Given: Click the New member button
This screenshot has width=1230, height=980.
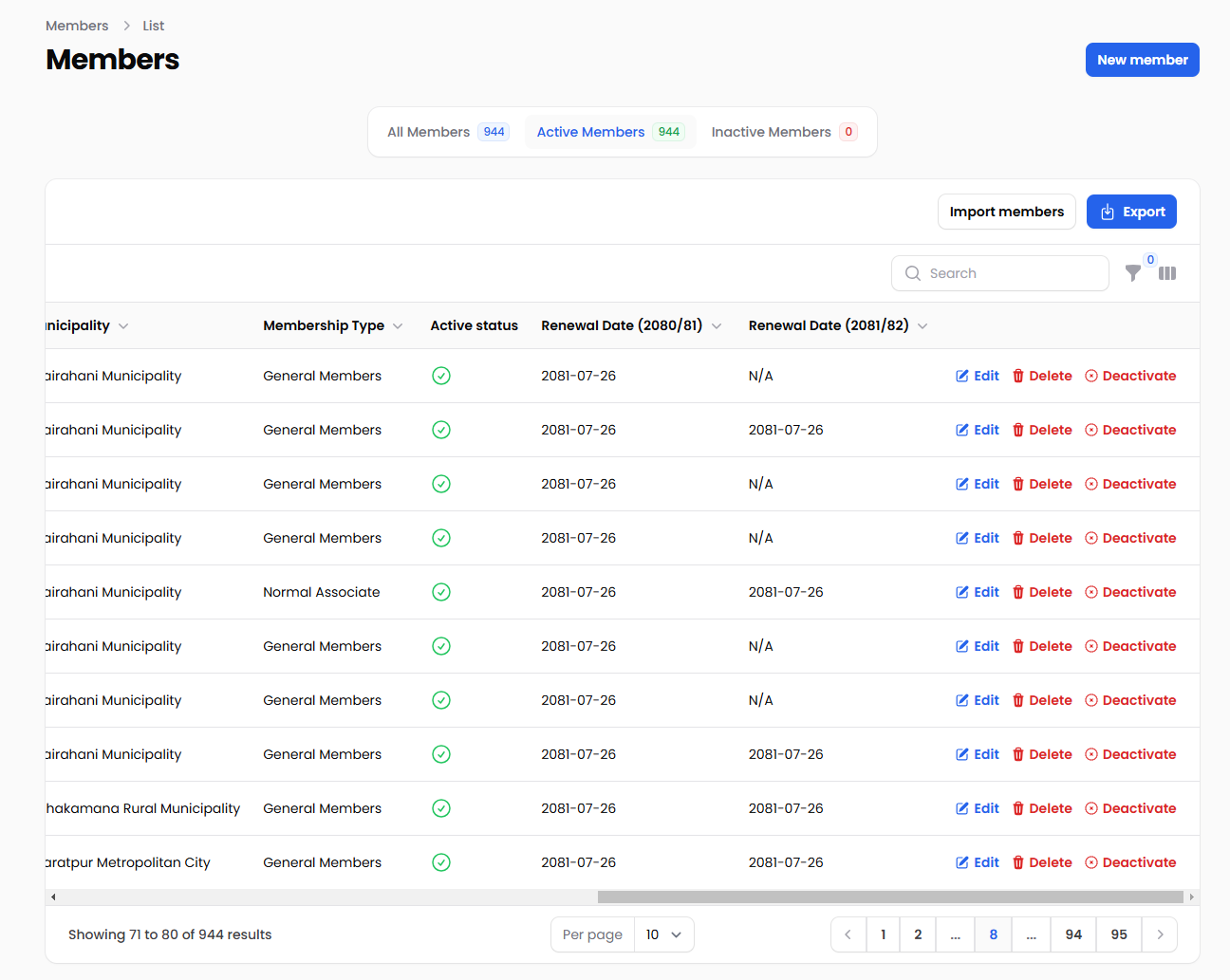Looking at the screenshot, I should 1142,60.
